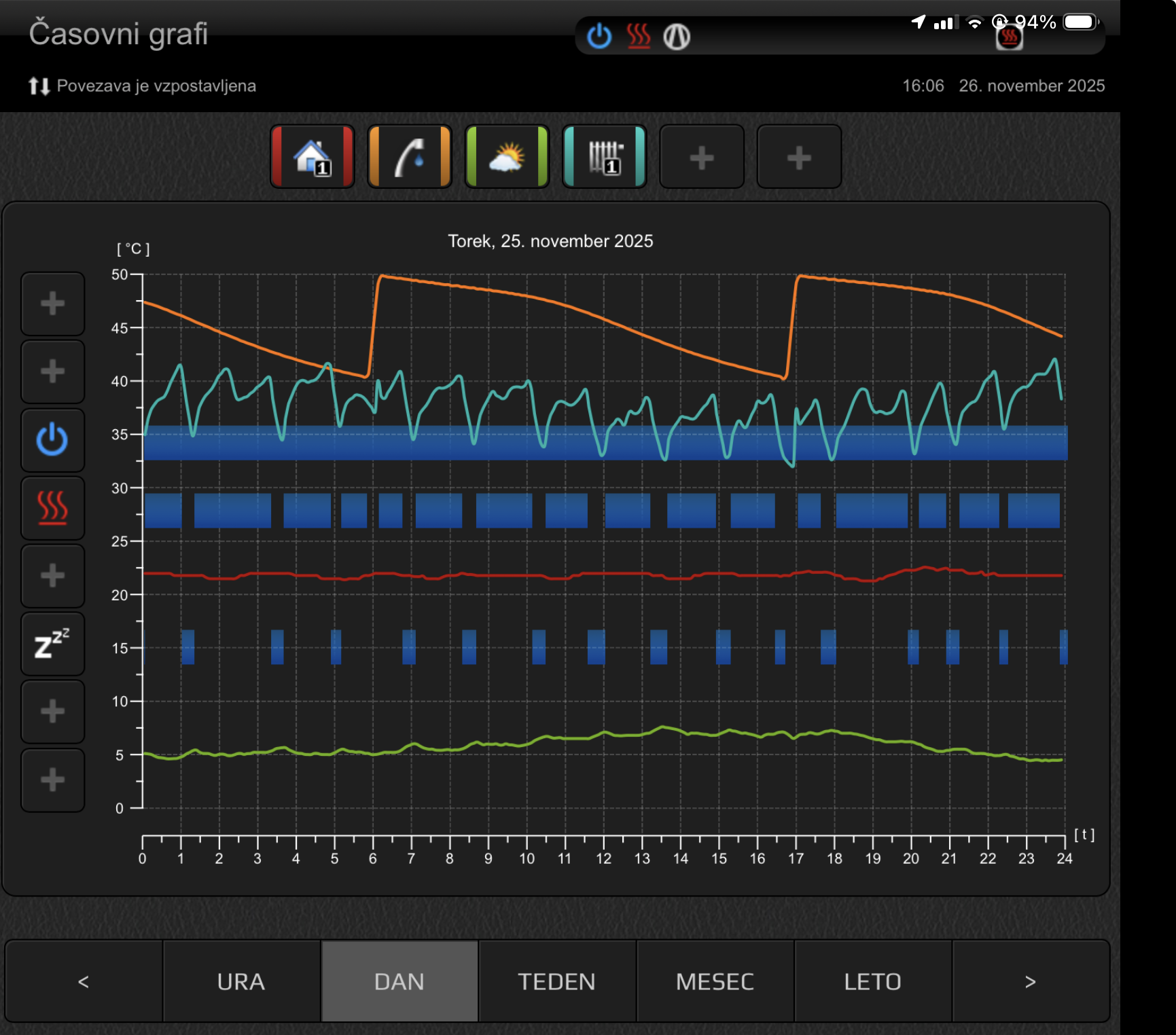
Task: Click the heating waves icon in top status bar
Action: coord(638,37)
